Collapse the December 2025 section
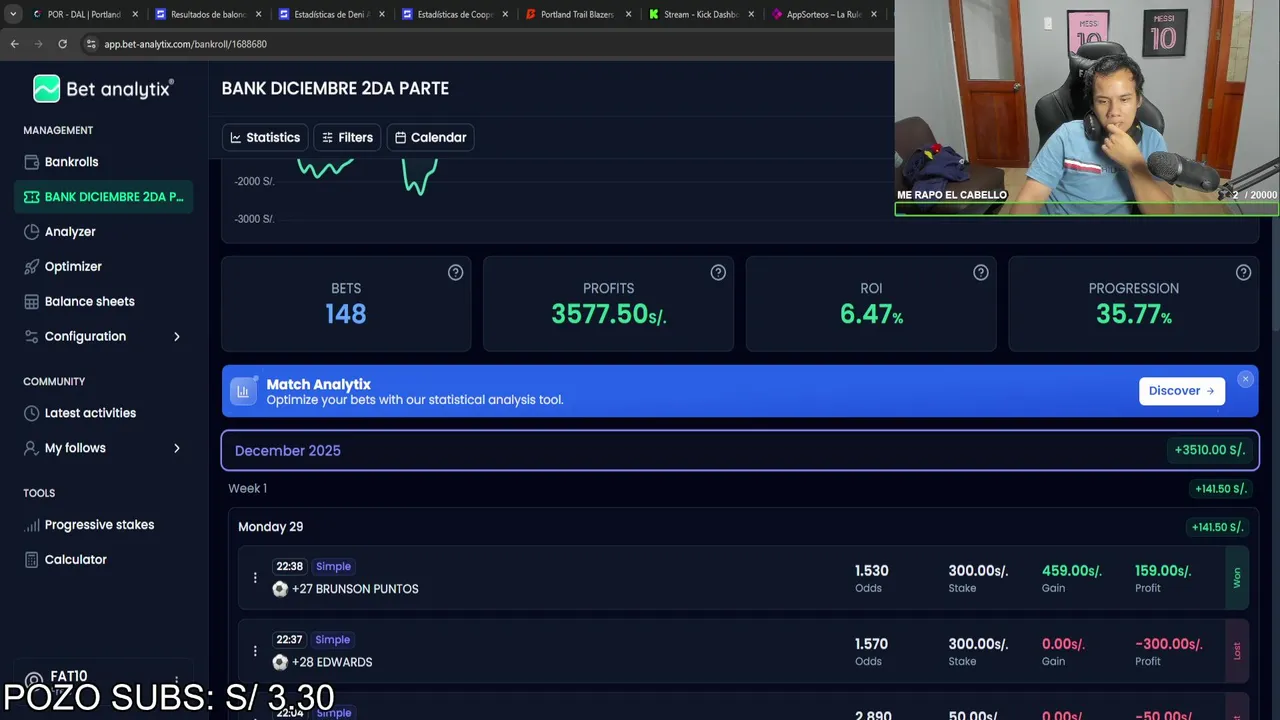 click(x=740, y=451)
